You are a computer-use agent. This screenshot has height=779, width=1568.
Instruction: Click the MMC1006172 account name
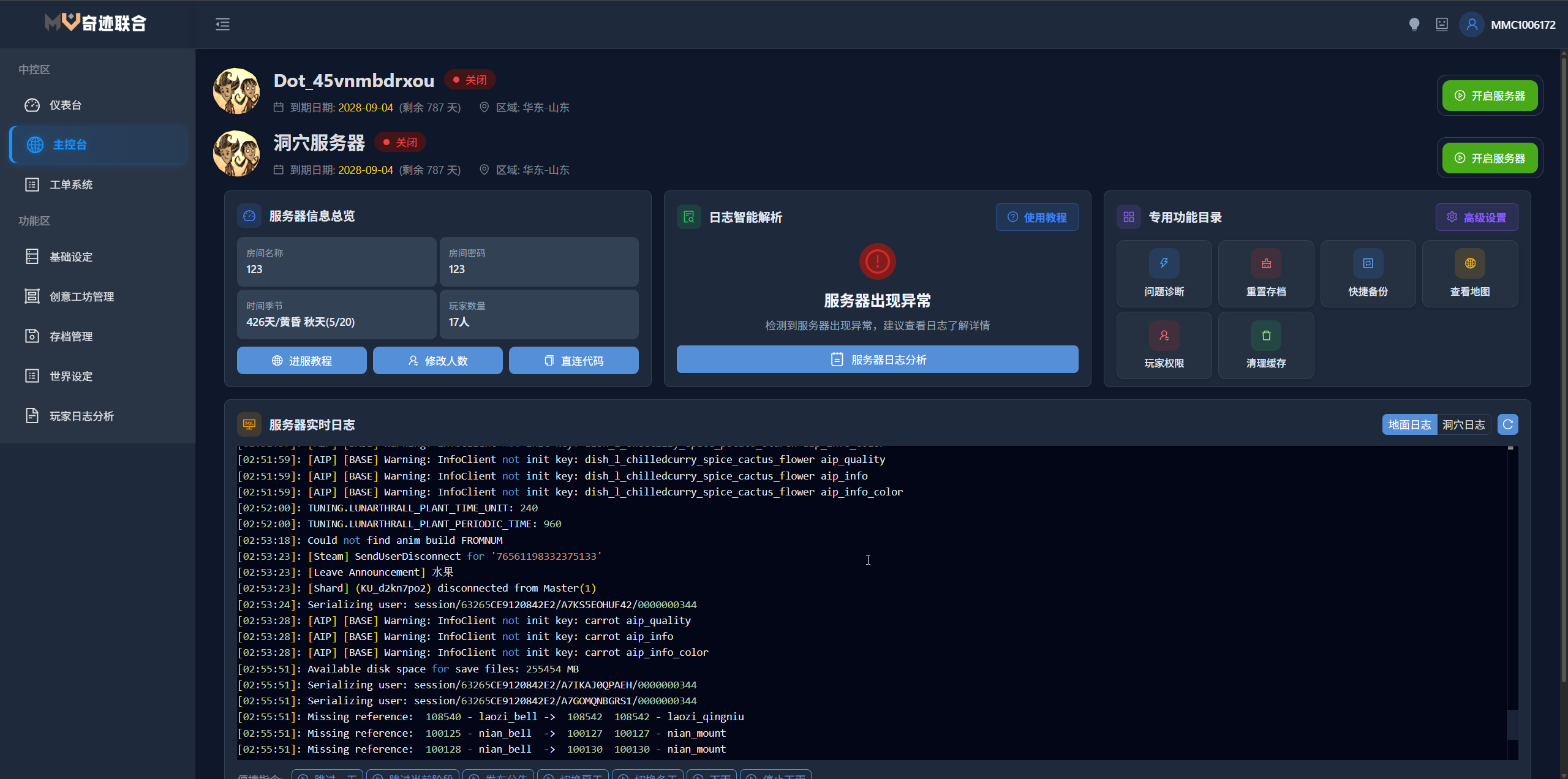tap(1523, 25)
